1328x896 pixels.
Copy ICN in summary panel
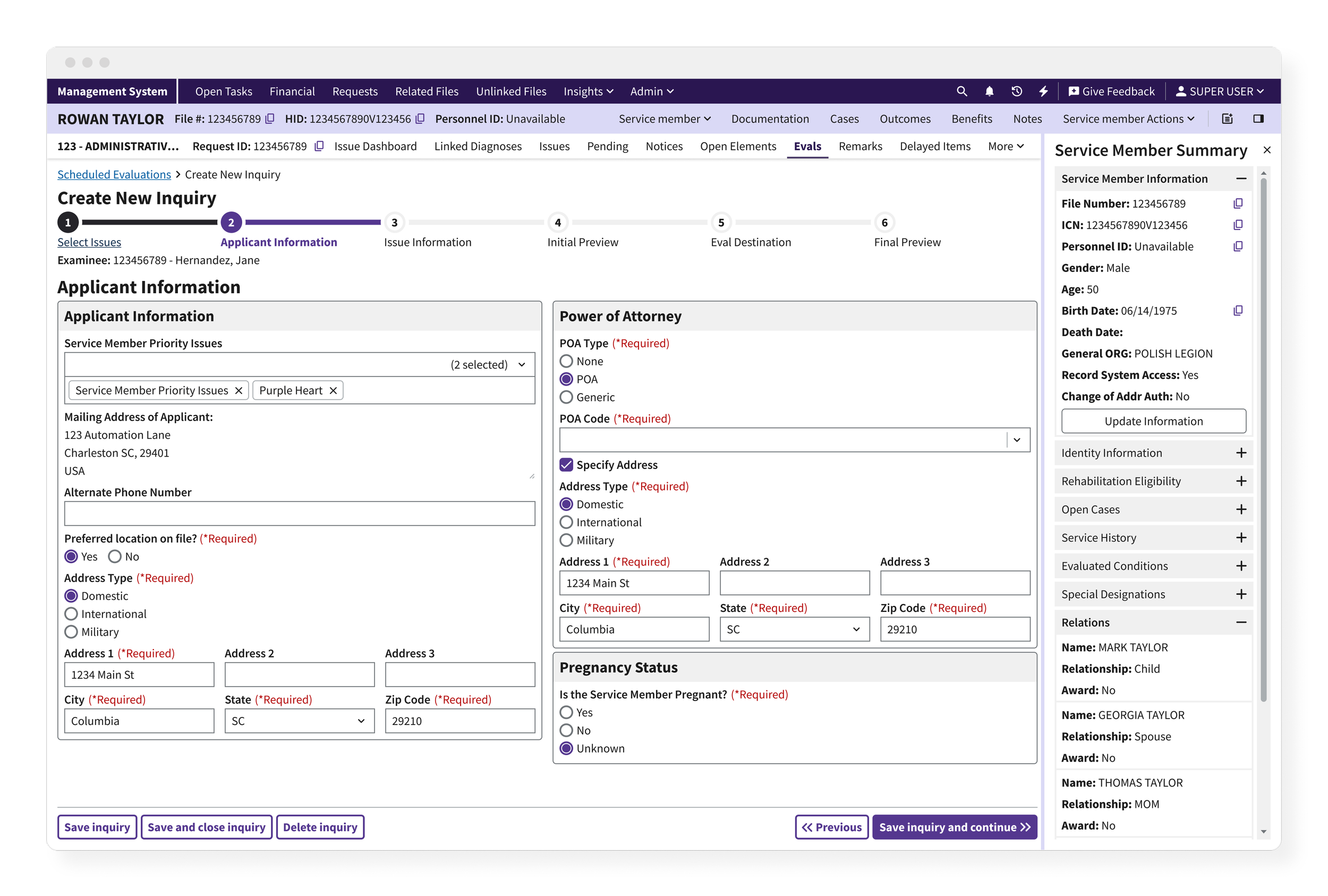coord(1238,225)
